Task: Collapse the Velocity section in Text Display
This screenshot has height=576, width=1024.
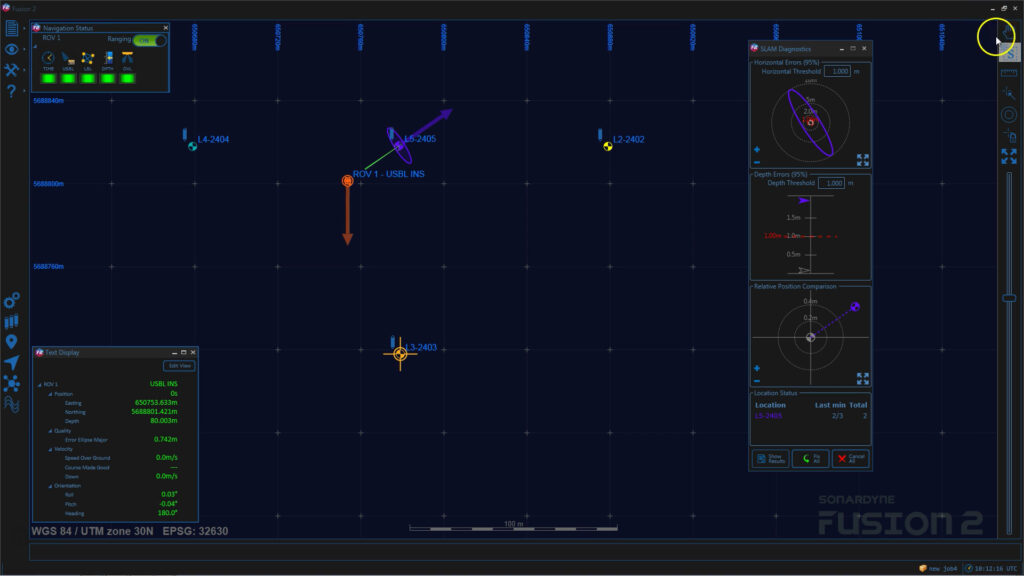Action: tap(48, 449)
